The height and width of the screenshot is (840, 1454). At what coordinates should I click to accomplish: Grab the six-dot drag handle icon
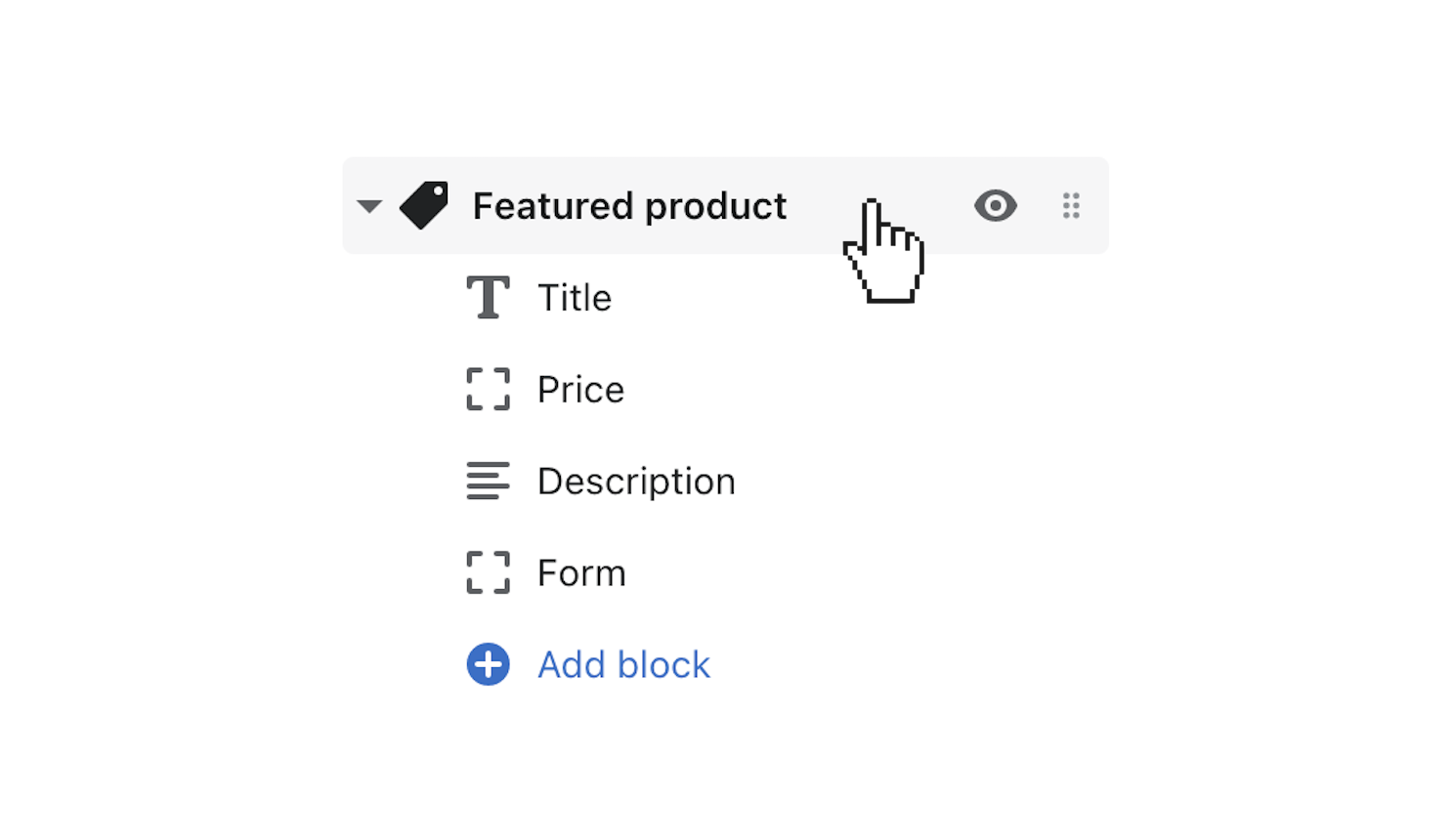(x=1071, y=205)
